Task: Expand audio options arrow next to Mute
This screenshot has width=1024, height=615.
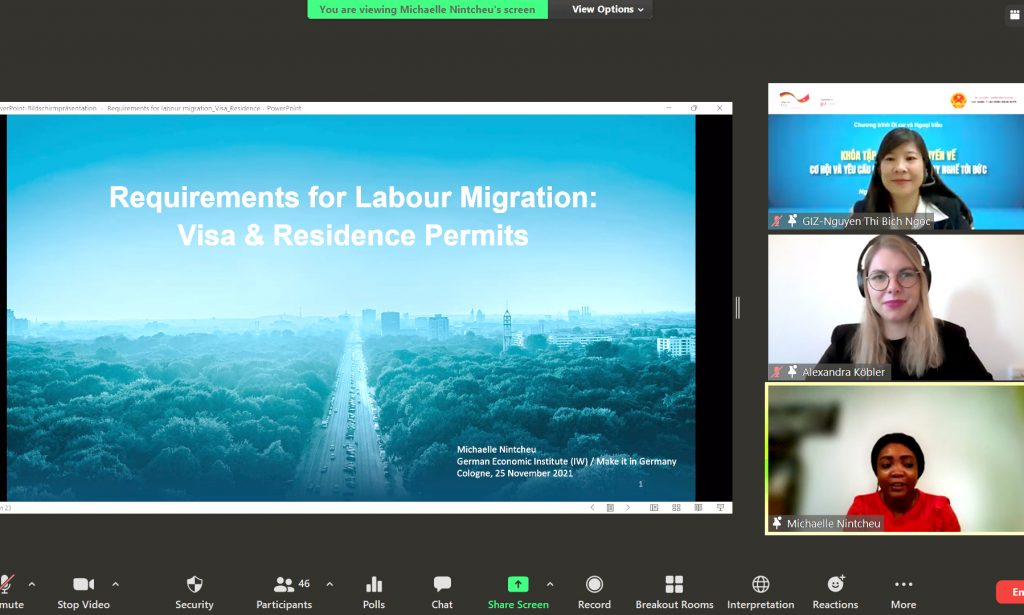Action: point(32,584)
